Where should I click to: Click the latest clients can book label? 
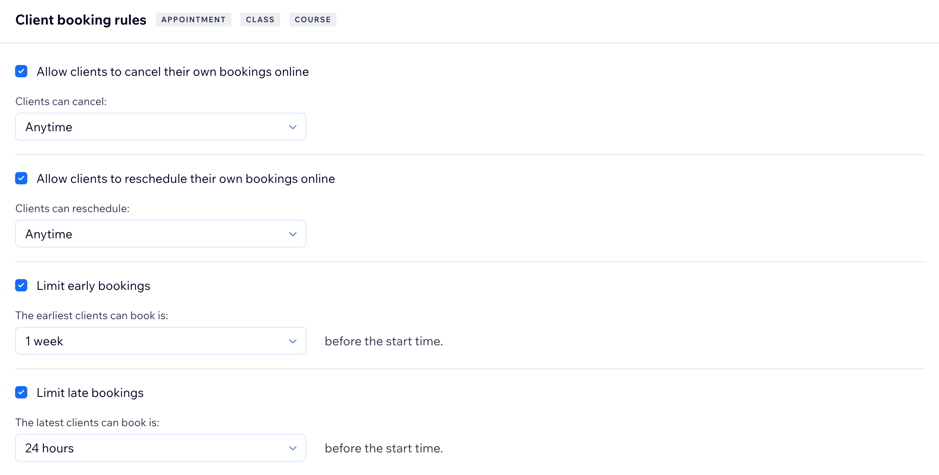(87, 423)
